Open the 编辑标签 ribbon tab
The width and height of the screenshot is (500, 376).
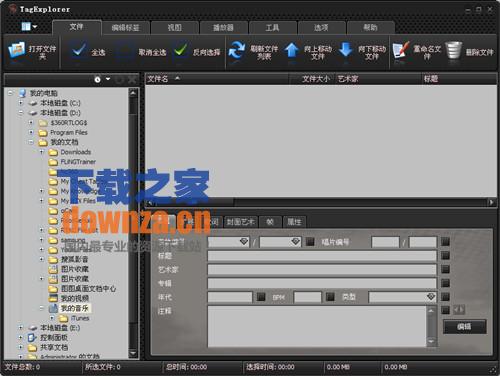click(125, 28)
